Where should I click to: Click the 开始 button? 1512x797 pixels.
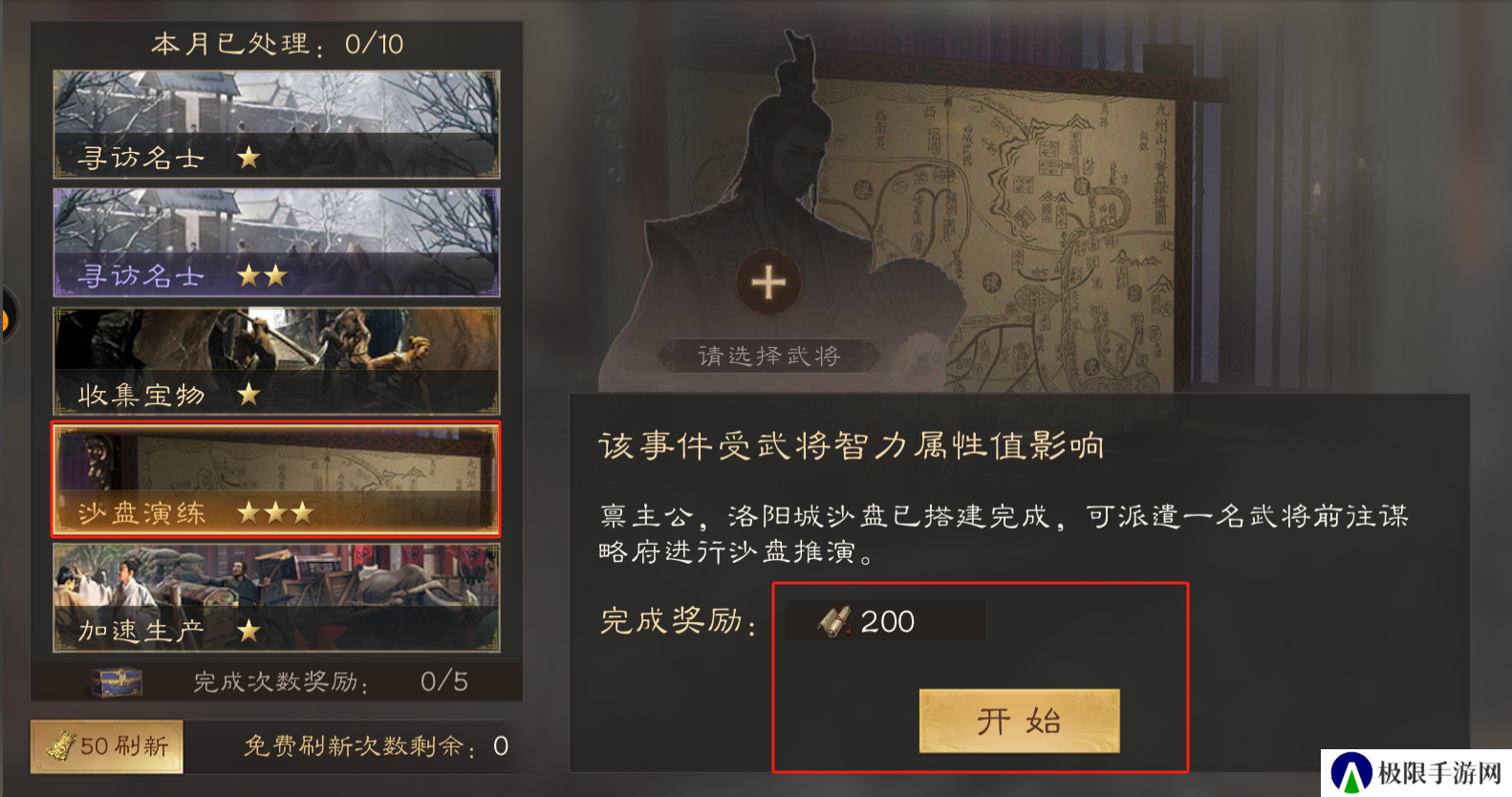[1019, 722]
